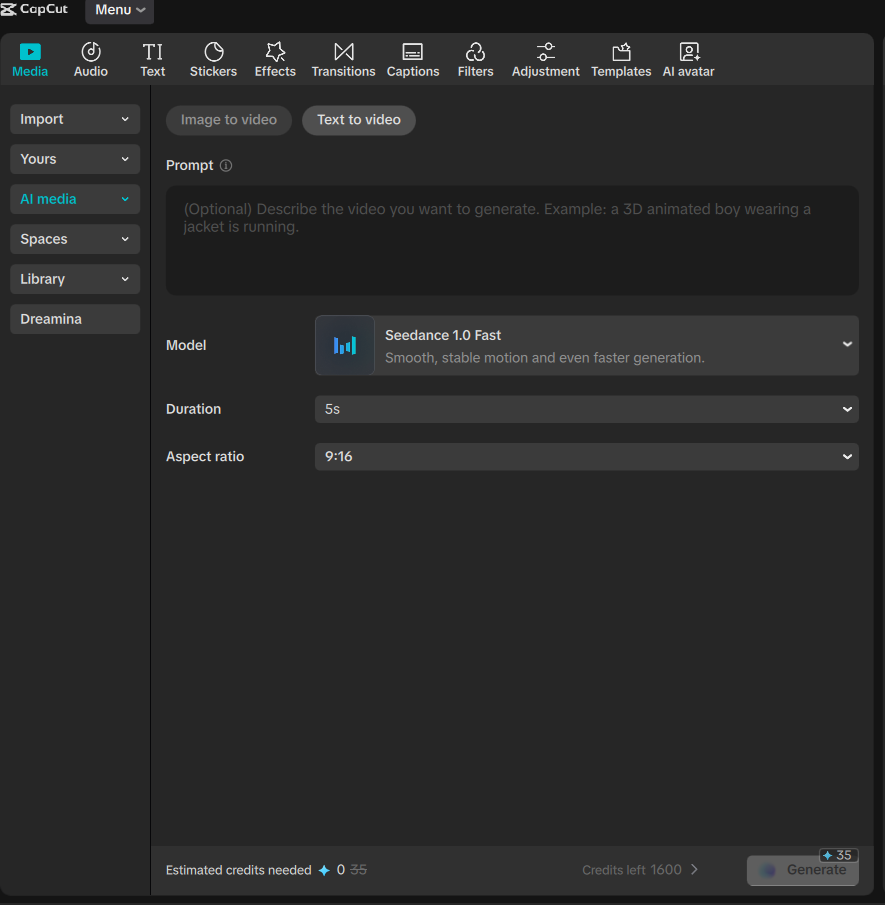Open the Menu dropdown

tap(120, 10)
